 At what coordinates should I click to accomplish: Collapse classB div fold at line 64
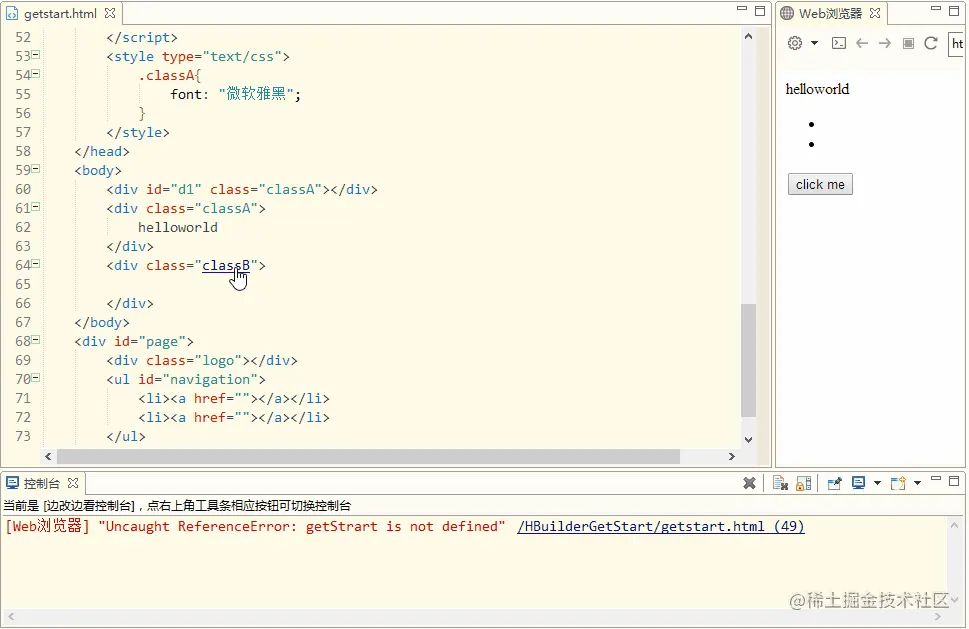(x=36, y=264)
